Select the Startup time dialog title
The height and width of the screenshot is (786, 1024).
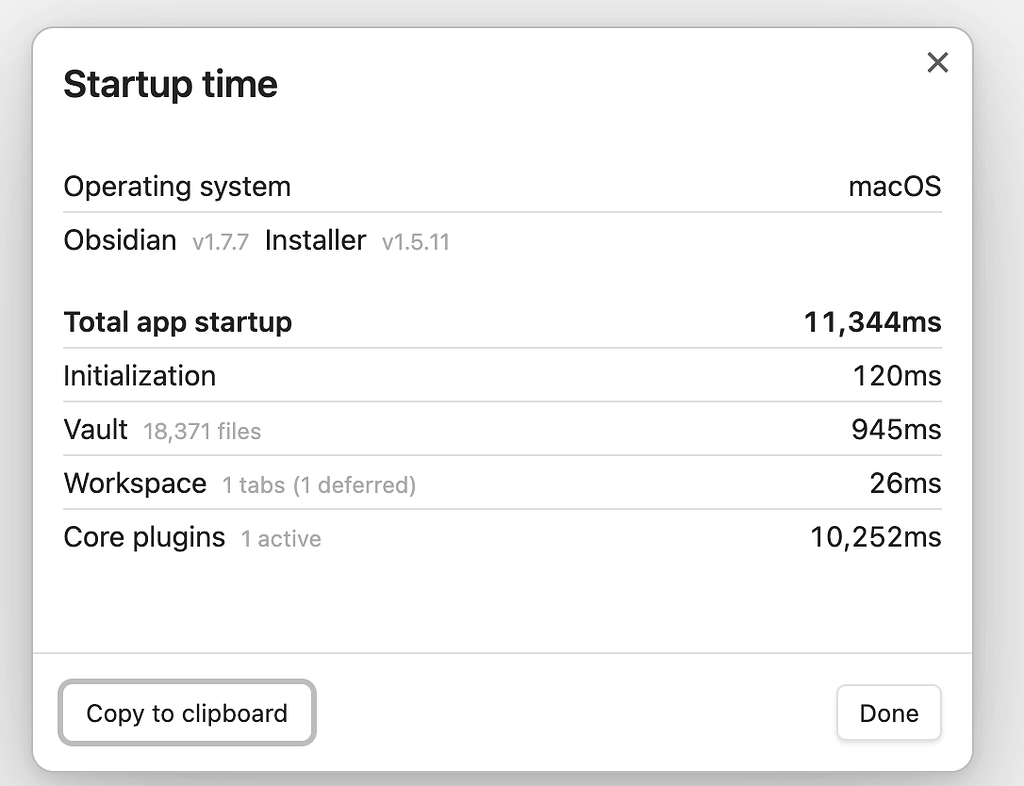point(170,84)
